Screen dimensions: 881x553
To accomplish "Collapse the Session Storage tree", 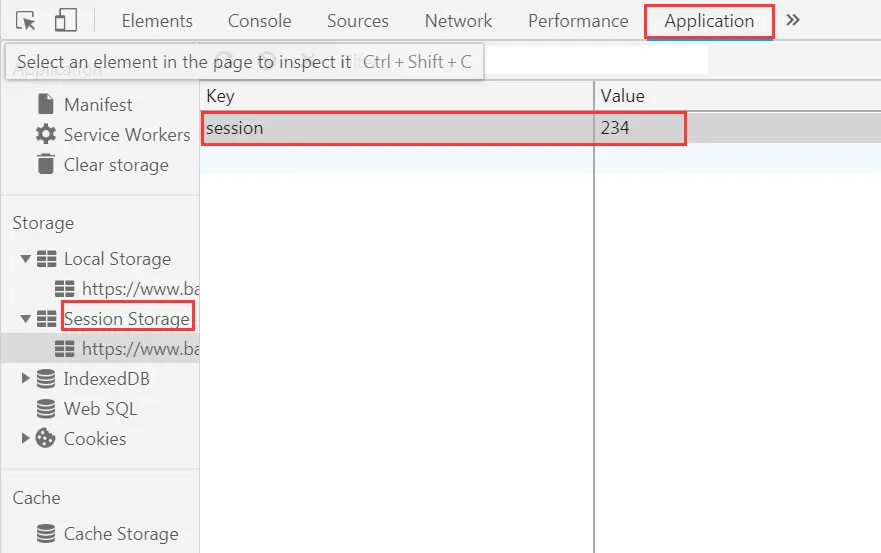I will 26,319.
